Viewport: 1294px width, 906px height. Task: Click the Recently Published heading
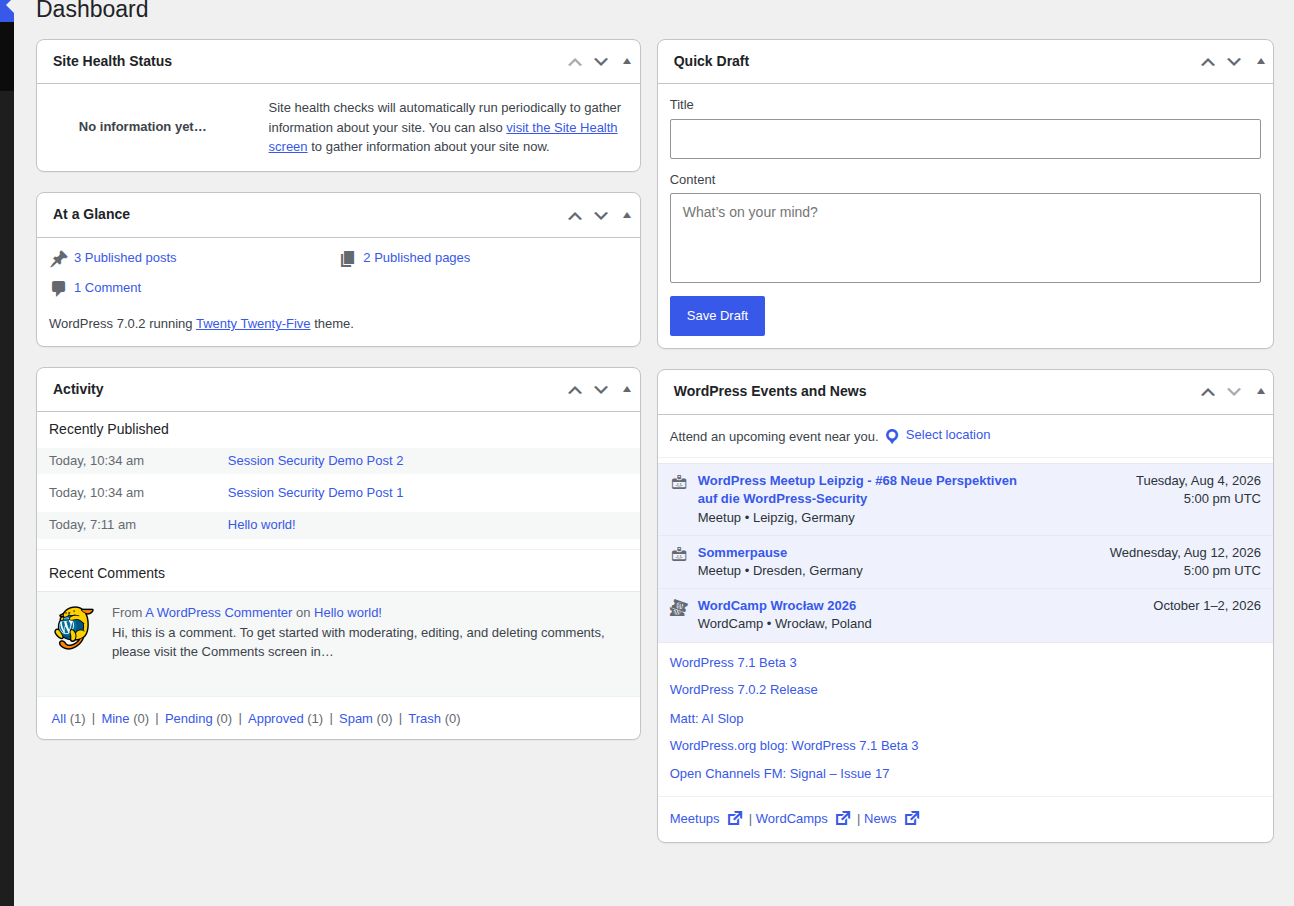click(109, 428)
